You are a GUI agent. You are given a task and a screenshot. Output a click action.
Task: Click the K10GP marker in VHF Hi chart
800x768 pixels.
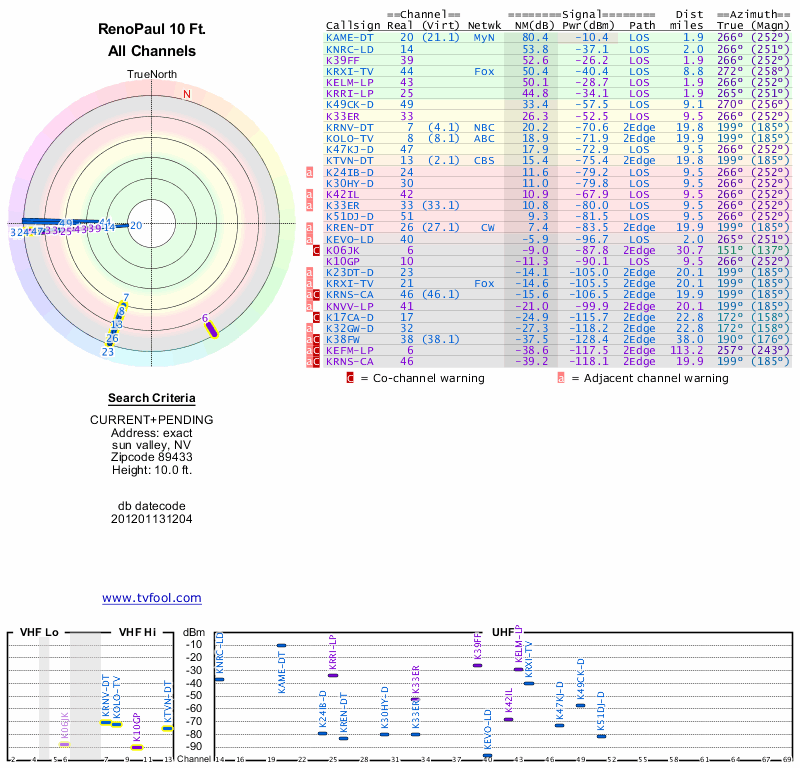click(x=137, y=747)
